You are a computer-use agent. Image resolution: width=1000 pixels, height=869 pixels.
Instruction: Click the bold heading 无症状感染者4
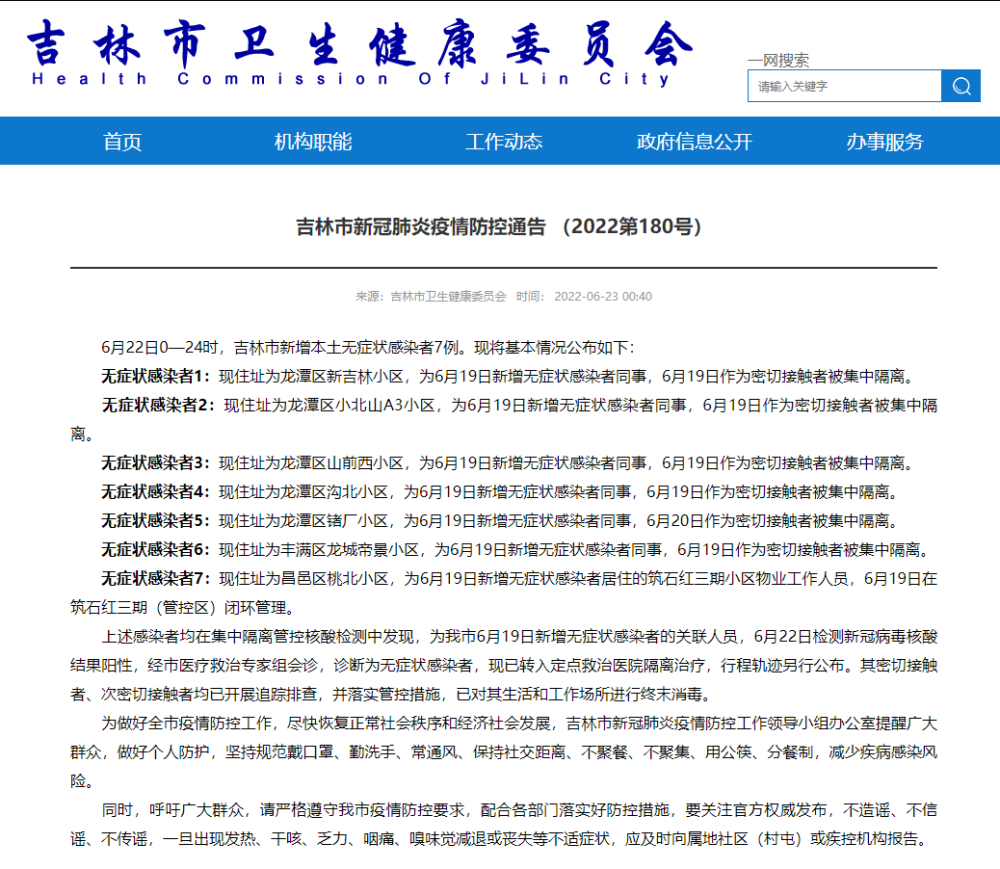click(155, 492)
